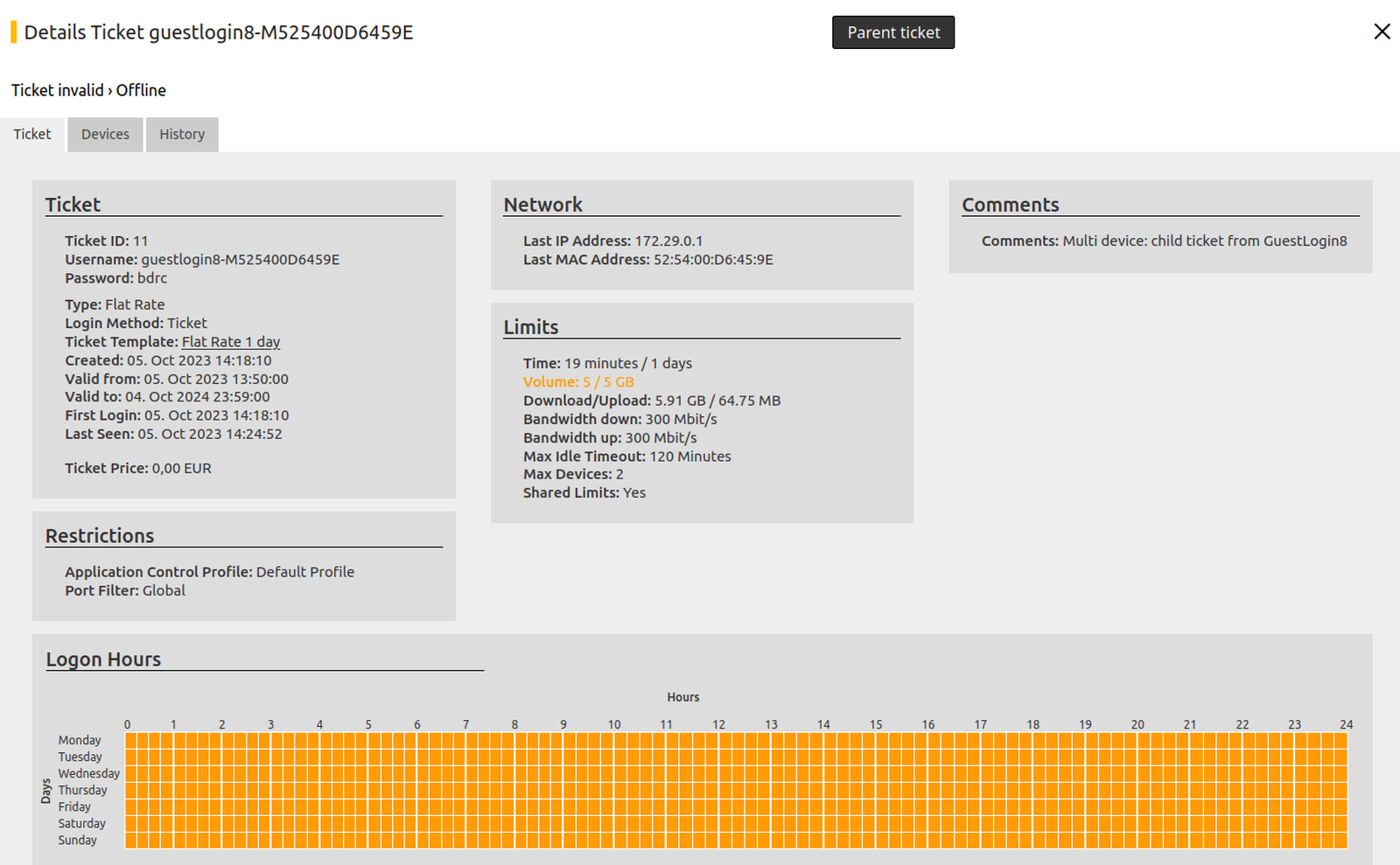Close the ticket details dialog

1382,31
